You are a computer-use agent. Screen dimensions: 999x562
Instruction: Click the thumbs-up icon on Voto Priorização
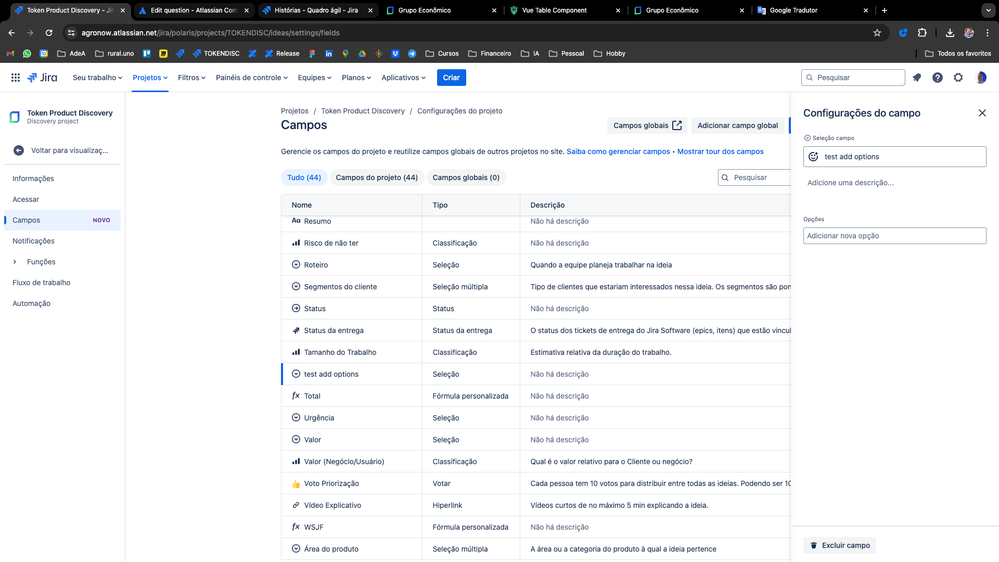click(296, 484)
